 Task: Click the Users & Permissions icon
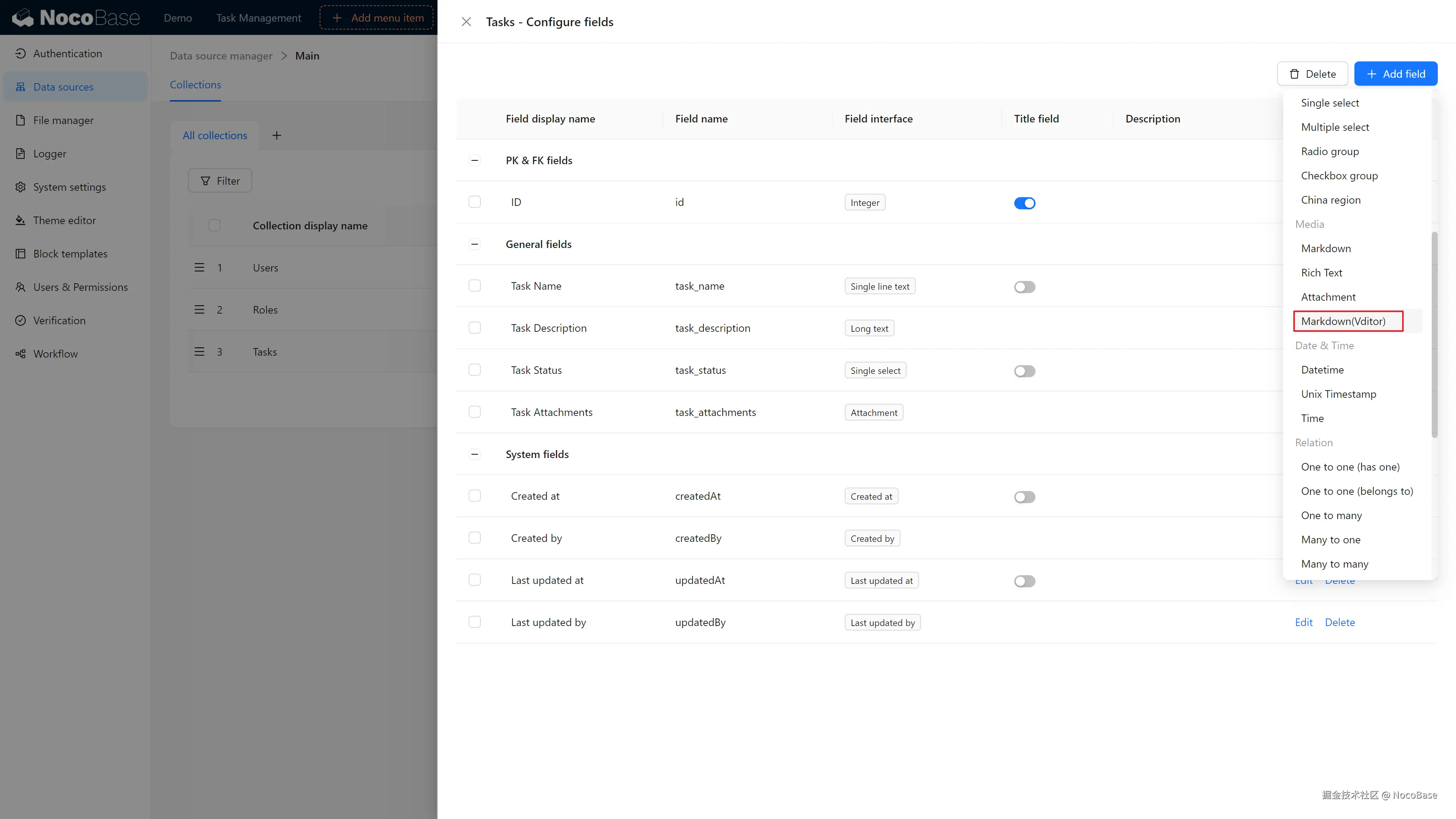[20, 287]
